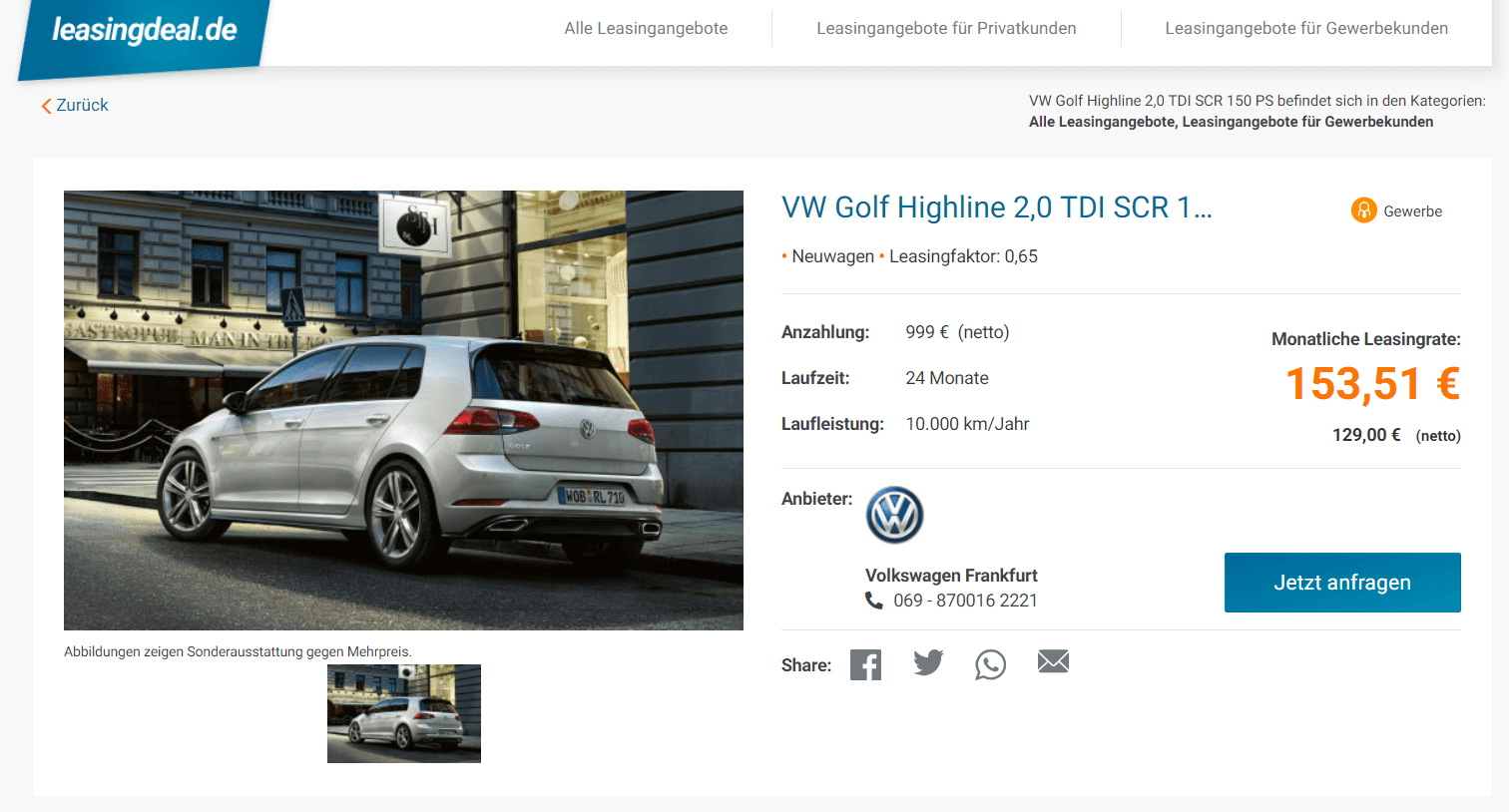Viewport: 1509px width, 812px height.
Task: Click the Volkswagen Frankfurt dealer name
Action: point(951,576)
